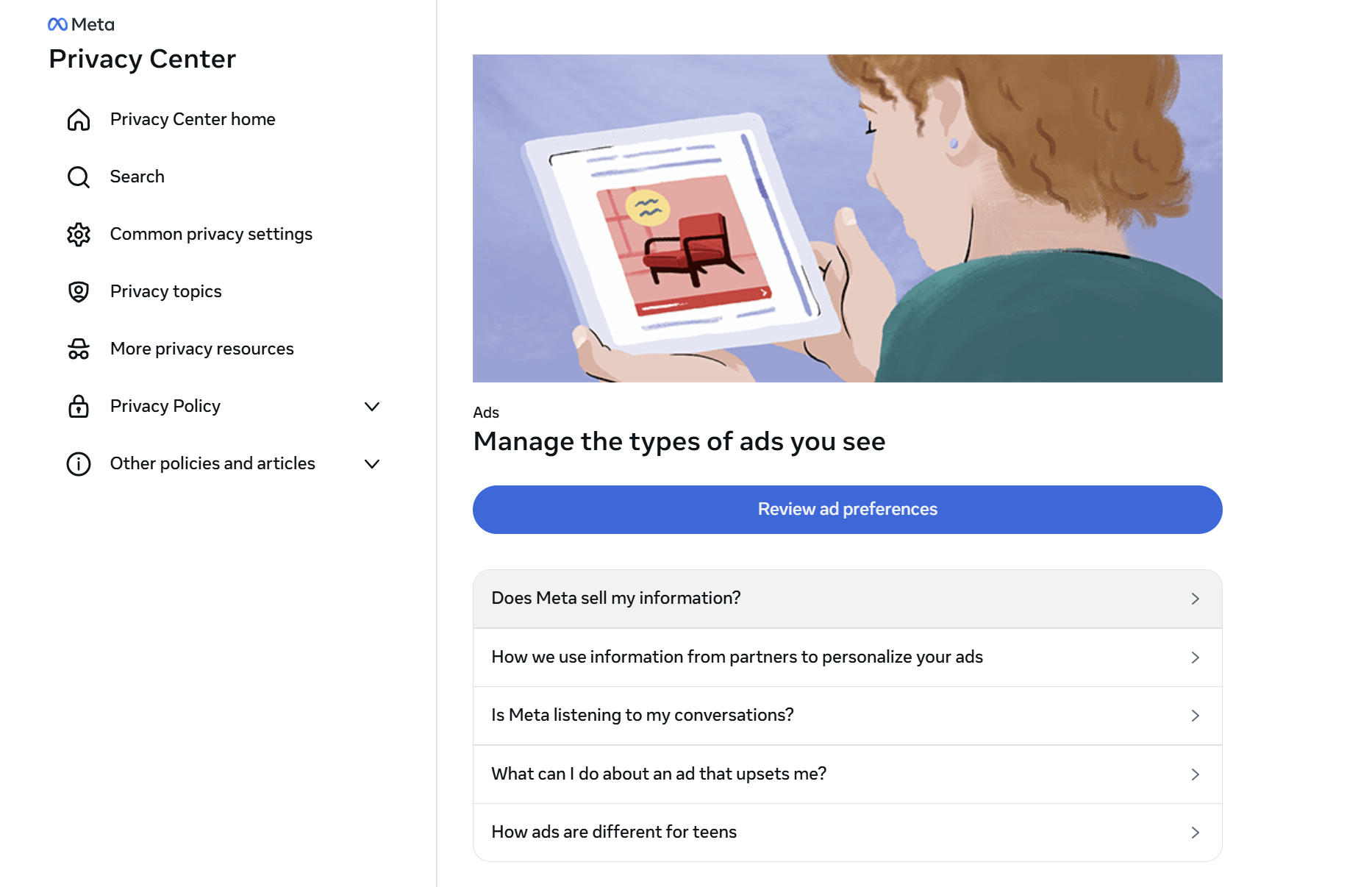Click the tablet ad illustration banner image
The width and height of the screenshot is (1372, 887).
pos(847,218)
